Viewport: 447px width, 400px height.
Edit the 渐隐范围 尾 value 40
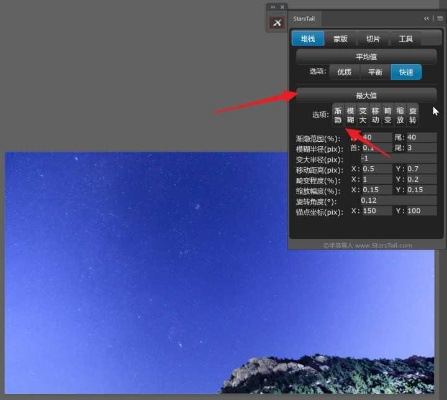421,137
